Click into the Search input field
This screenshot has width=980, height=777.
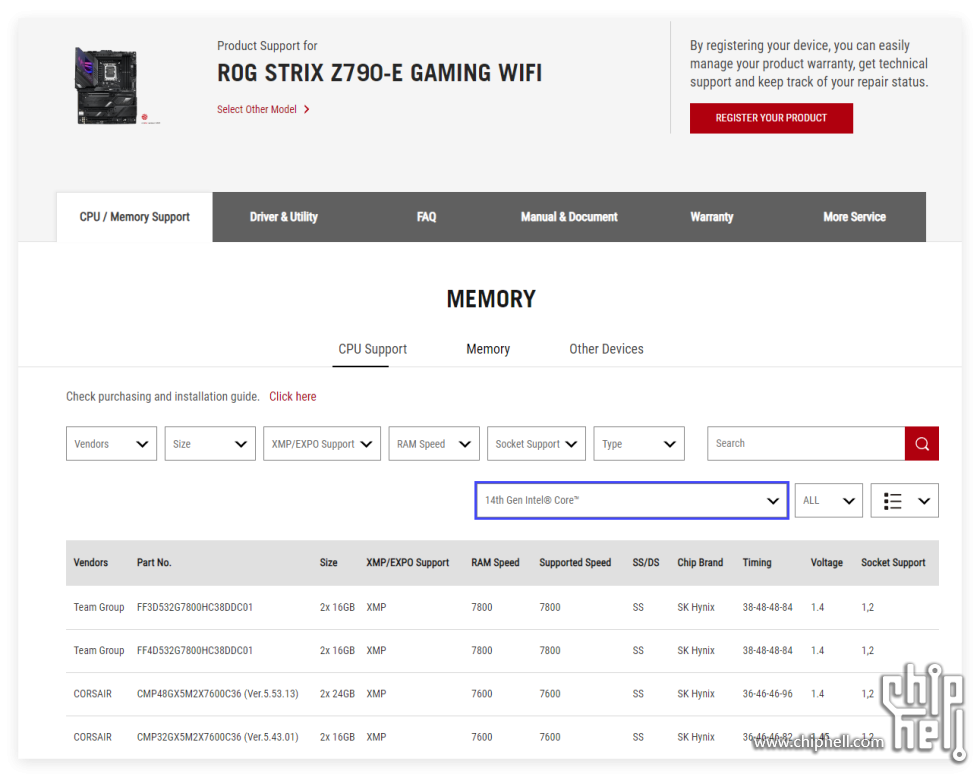(x=806, y=444)
